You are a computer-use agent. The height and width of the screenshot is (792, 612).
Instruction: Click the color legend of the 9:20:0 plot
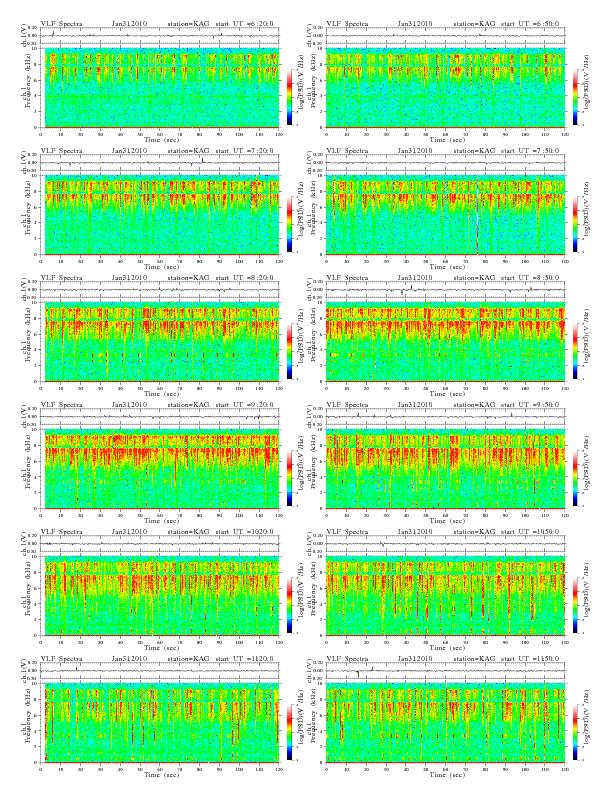pyautogui.click(x=289, y=478)
